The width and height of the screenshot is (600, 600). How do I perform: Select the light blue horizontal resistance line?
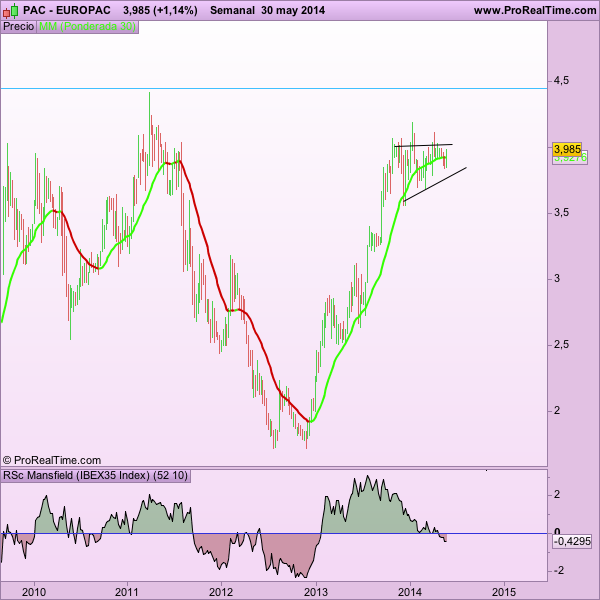point(274,88)
